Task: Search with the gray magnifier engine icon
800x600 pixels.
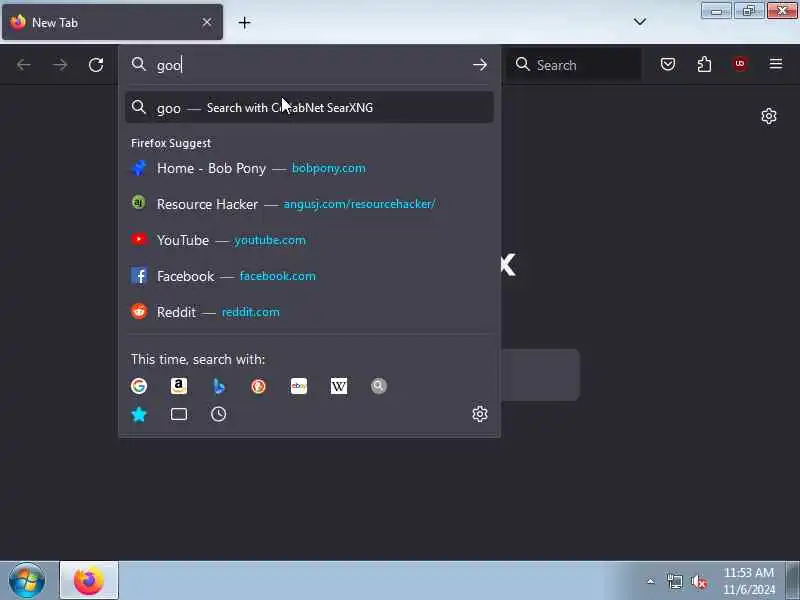Action: click(379, 386)
